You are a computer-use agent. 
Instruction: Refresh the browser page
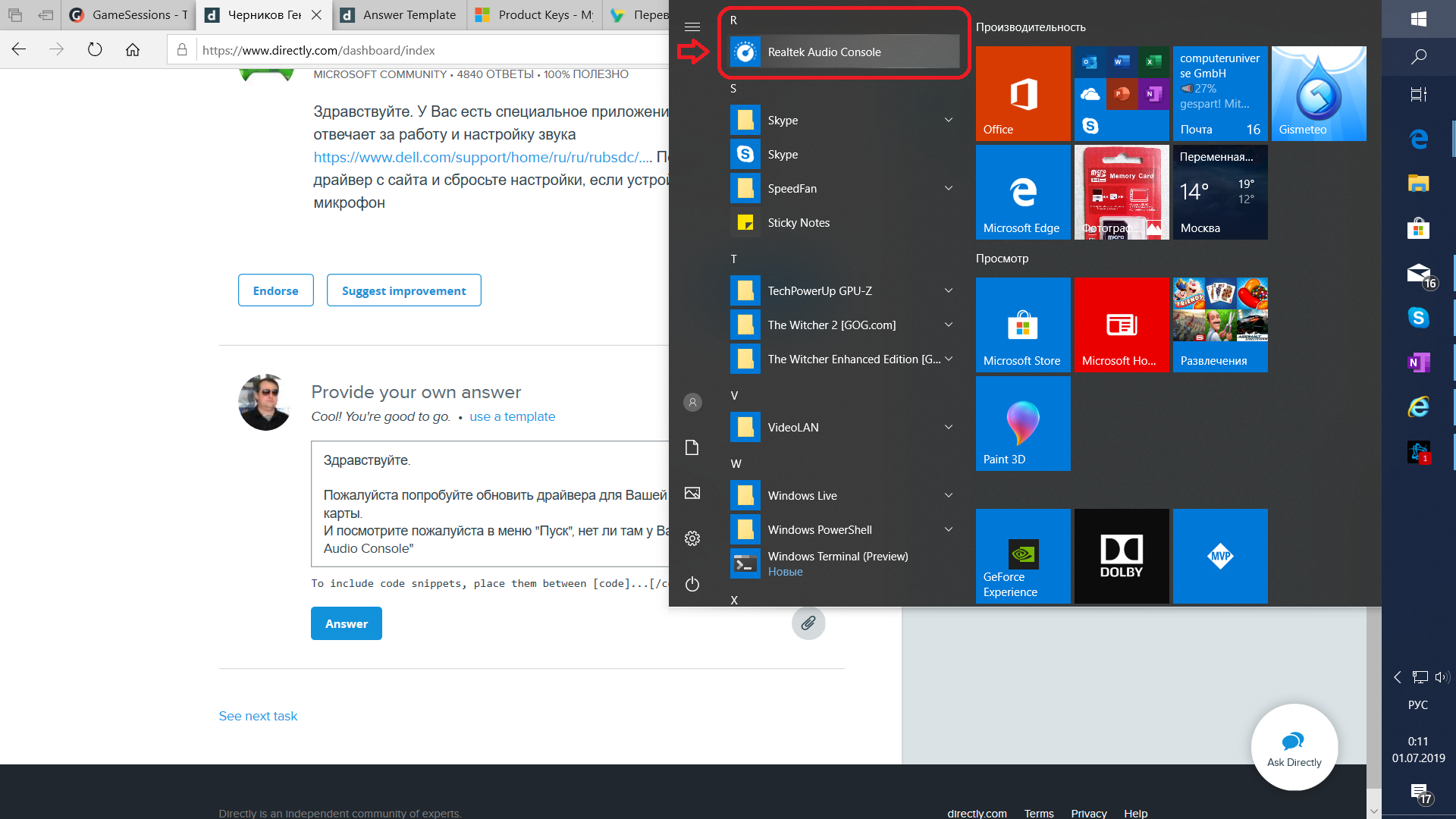pyautogui.click(x=95, y=50)
